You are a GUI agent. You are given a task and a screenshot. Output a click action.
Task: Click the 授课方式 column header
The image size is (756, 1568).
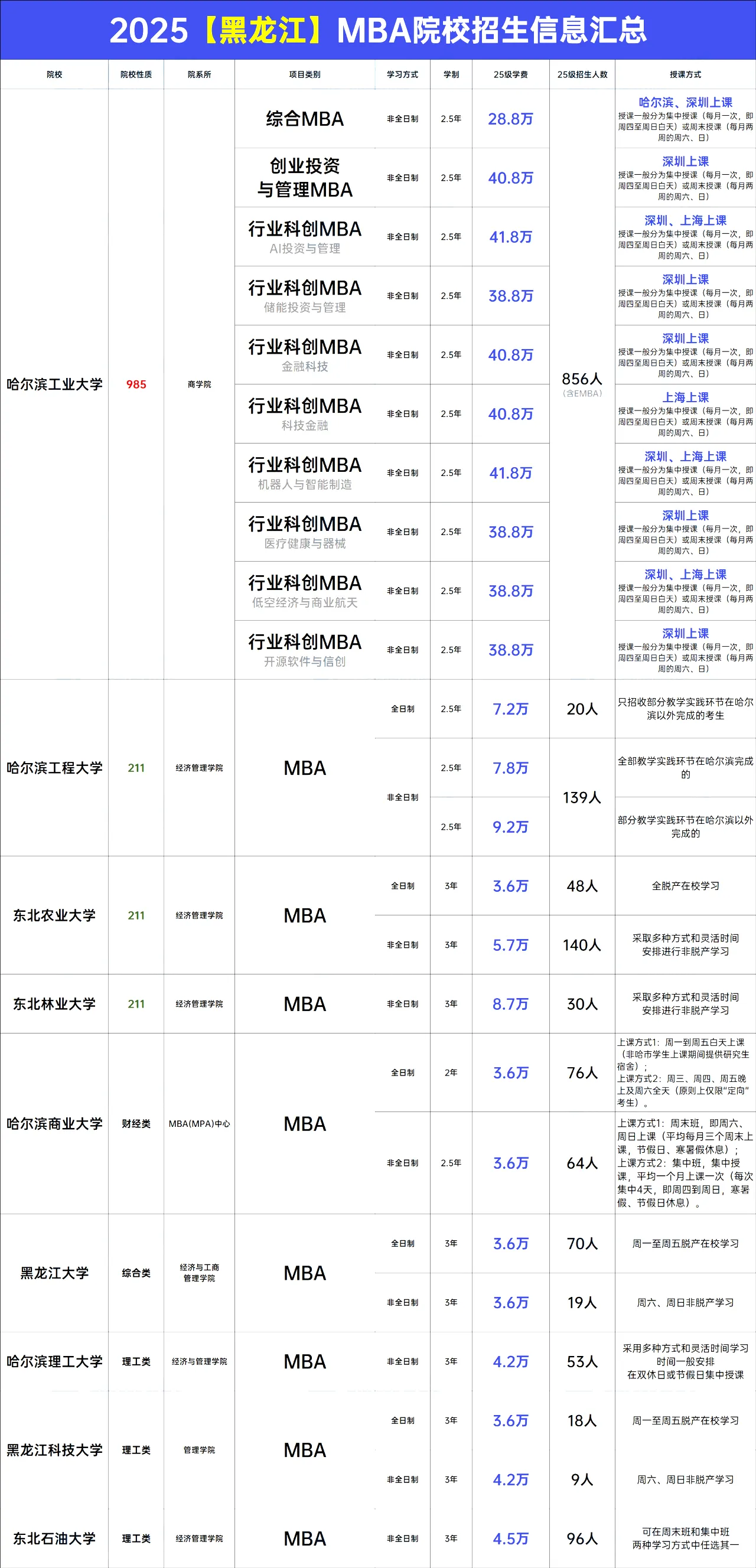pyautogui.click(x=685, y=74)
